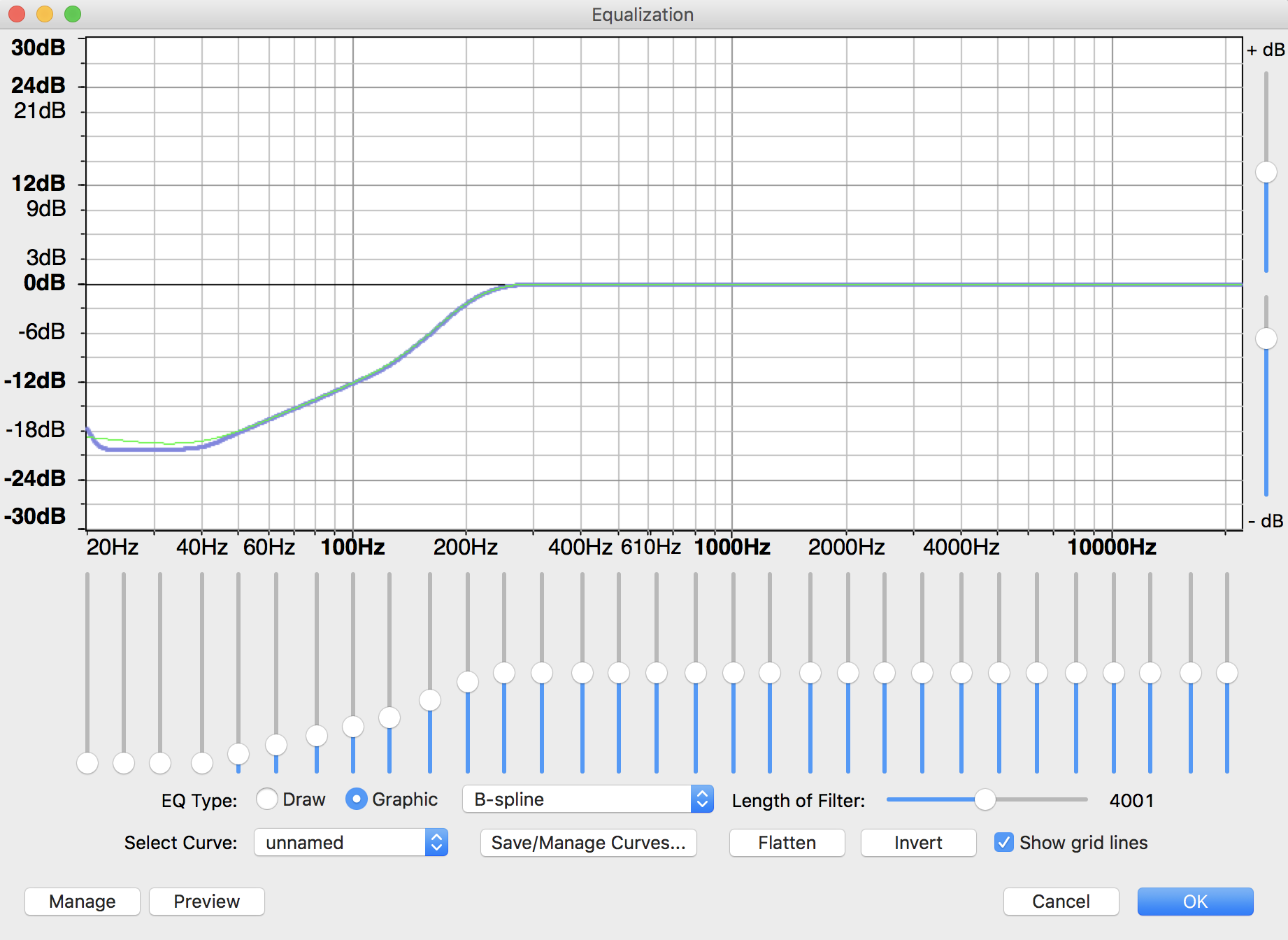Click the leftmost 20Hz band slider knob
1288x940 pixels.
coord(87,763)
